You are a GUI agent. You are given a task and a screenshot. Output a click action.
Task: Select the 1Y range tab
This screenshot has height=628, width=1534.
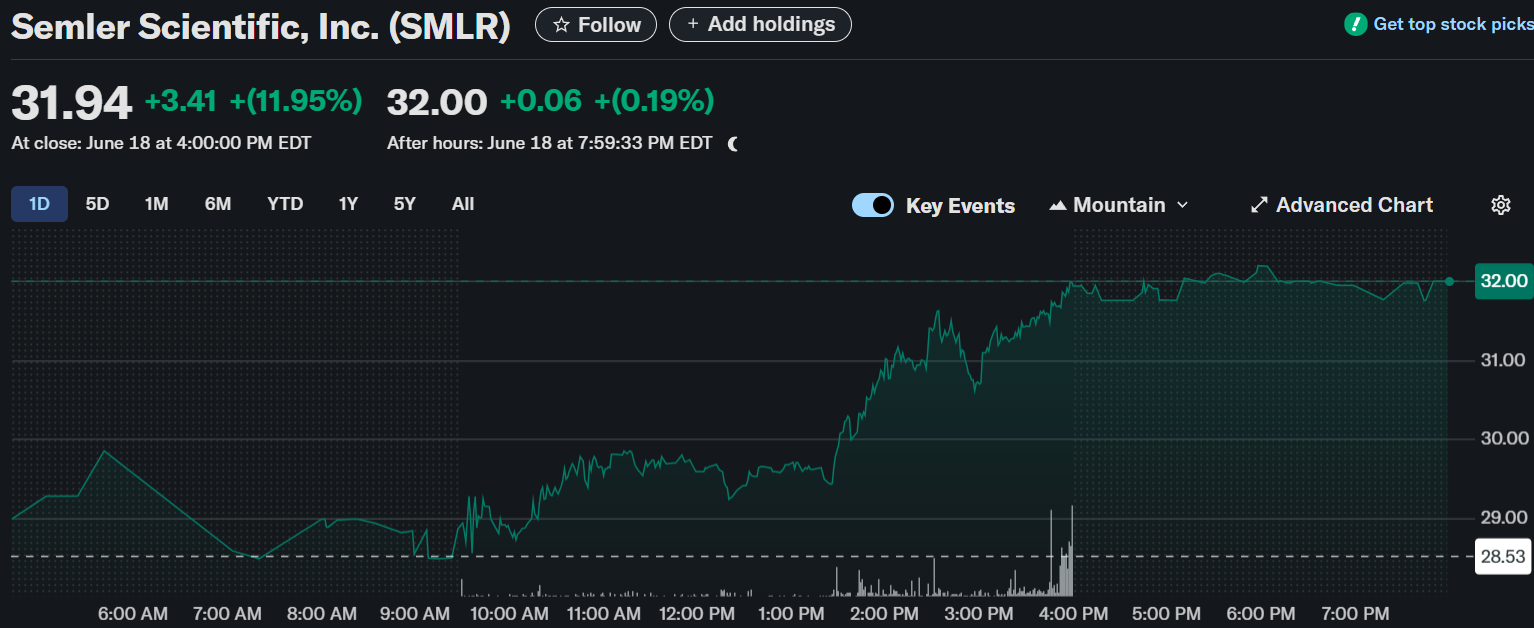pos(348,204)
